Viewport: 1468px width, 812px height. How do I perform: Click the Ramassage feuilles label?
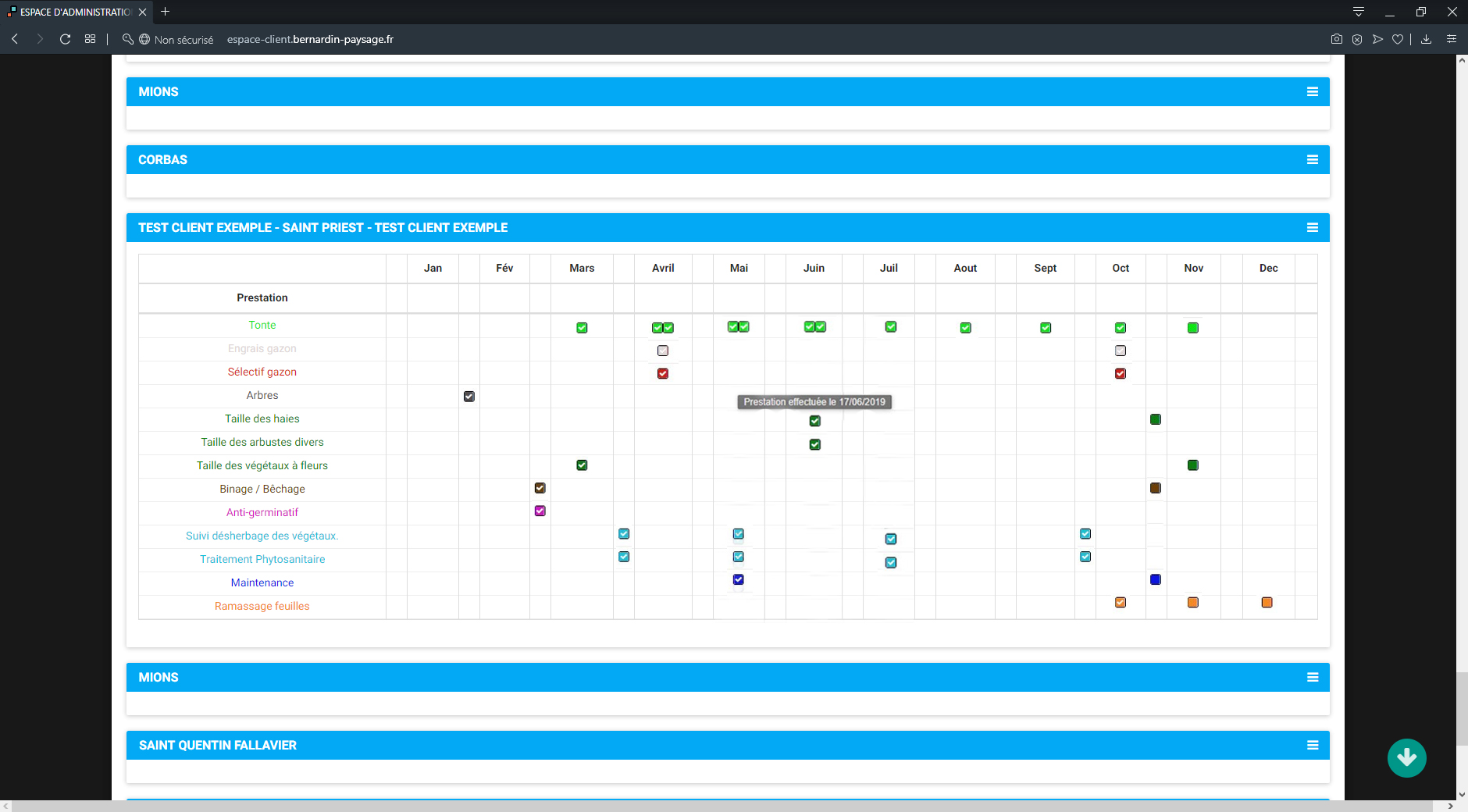click(x=262, y=606)
